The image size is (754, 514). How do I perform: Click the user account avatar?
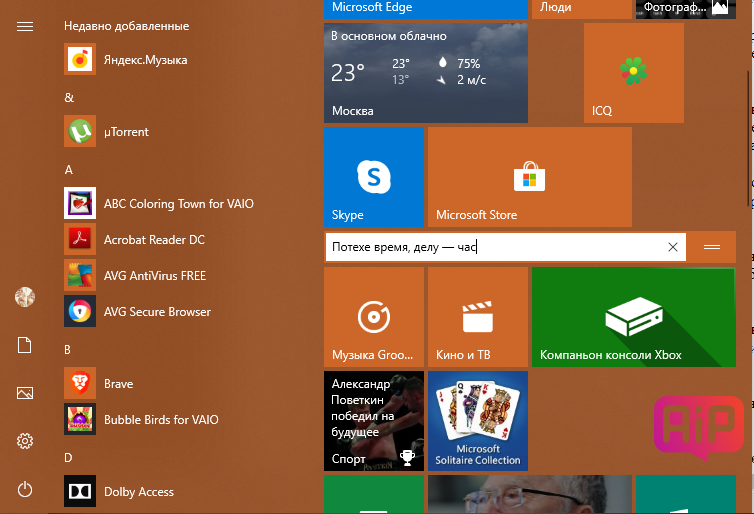point(25,297)
